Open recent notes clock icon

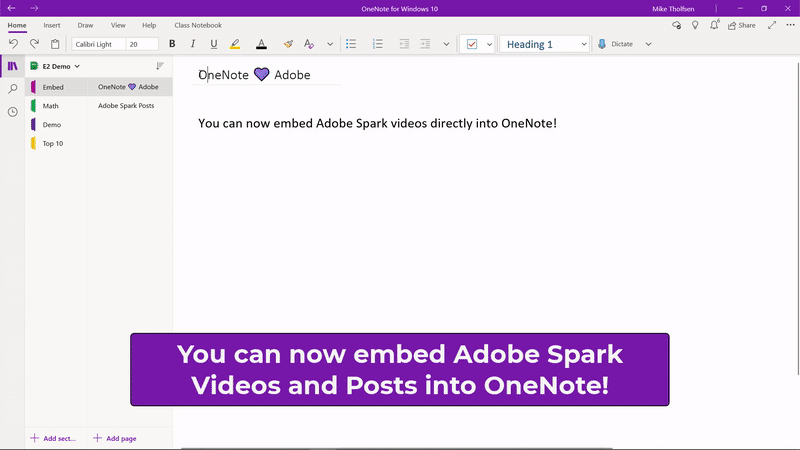point(13,112)
